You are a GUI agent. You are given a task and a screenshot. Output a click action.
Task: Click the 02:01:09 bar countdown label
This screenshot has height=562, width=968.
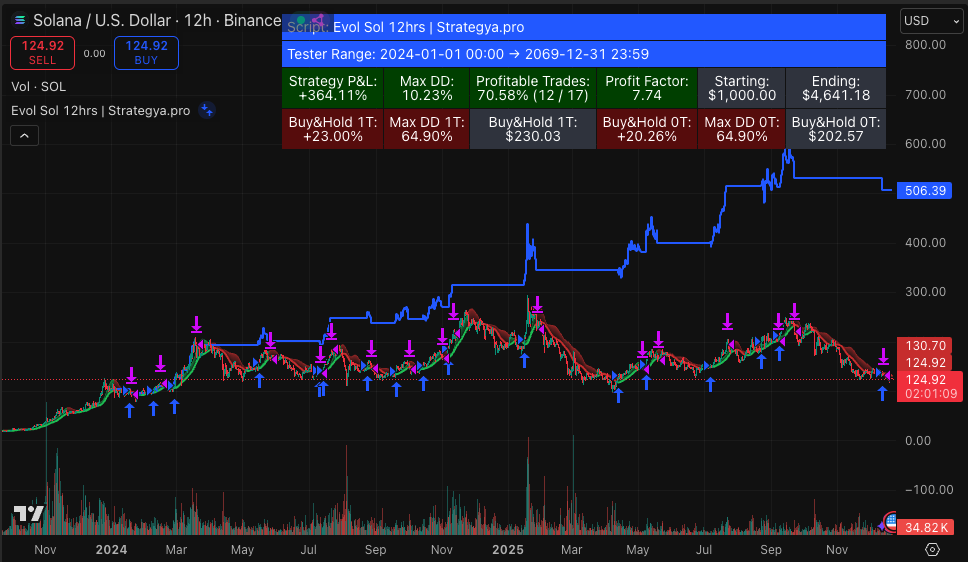pos(930,394)
